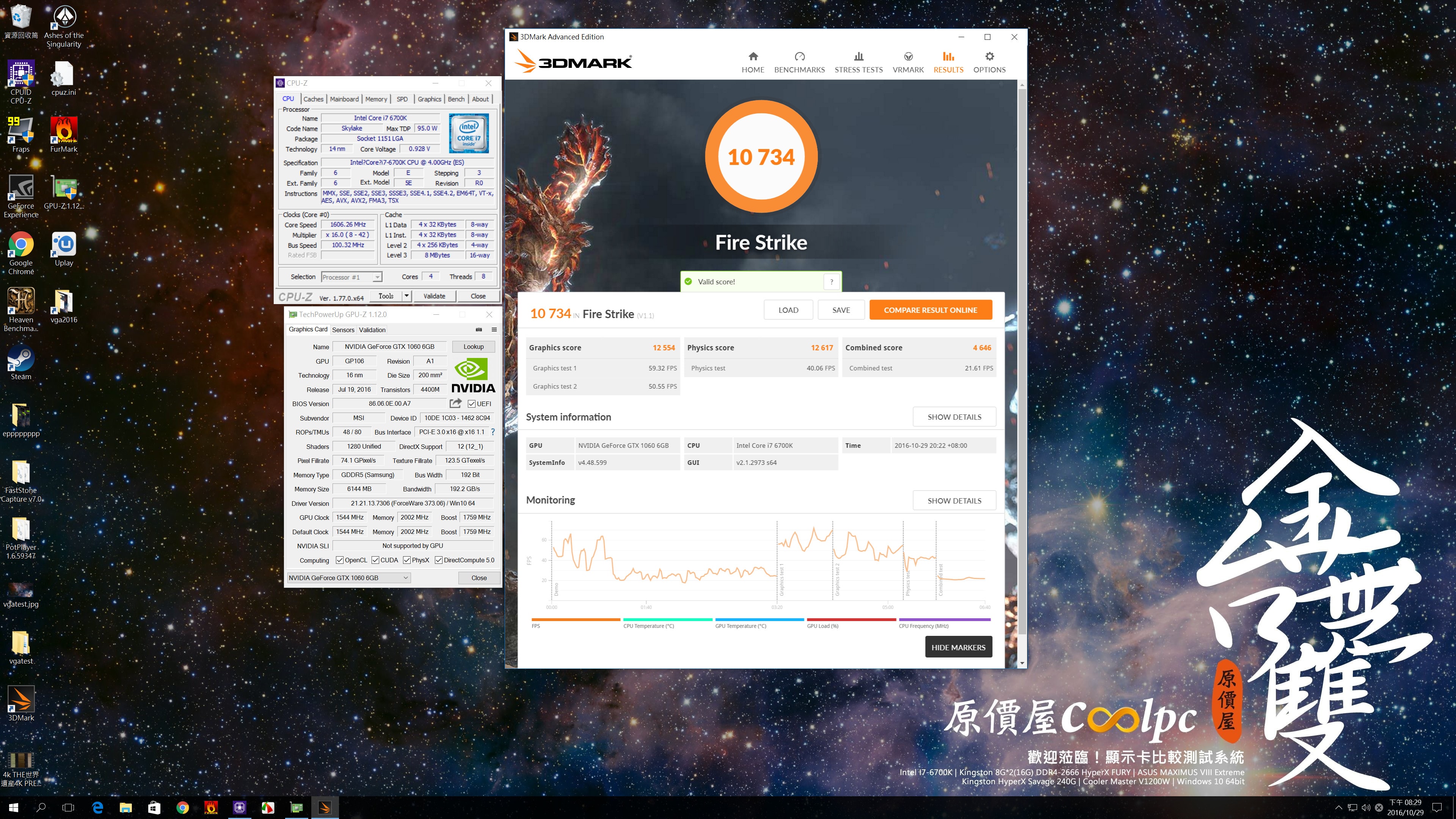
Task: Open the Processor #1 selection dropdown
Action: (x=351, y=277)
